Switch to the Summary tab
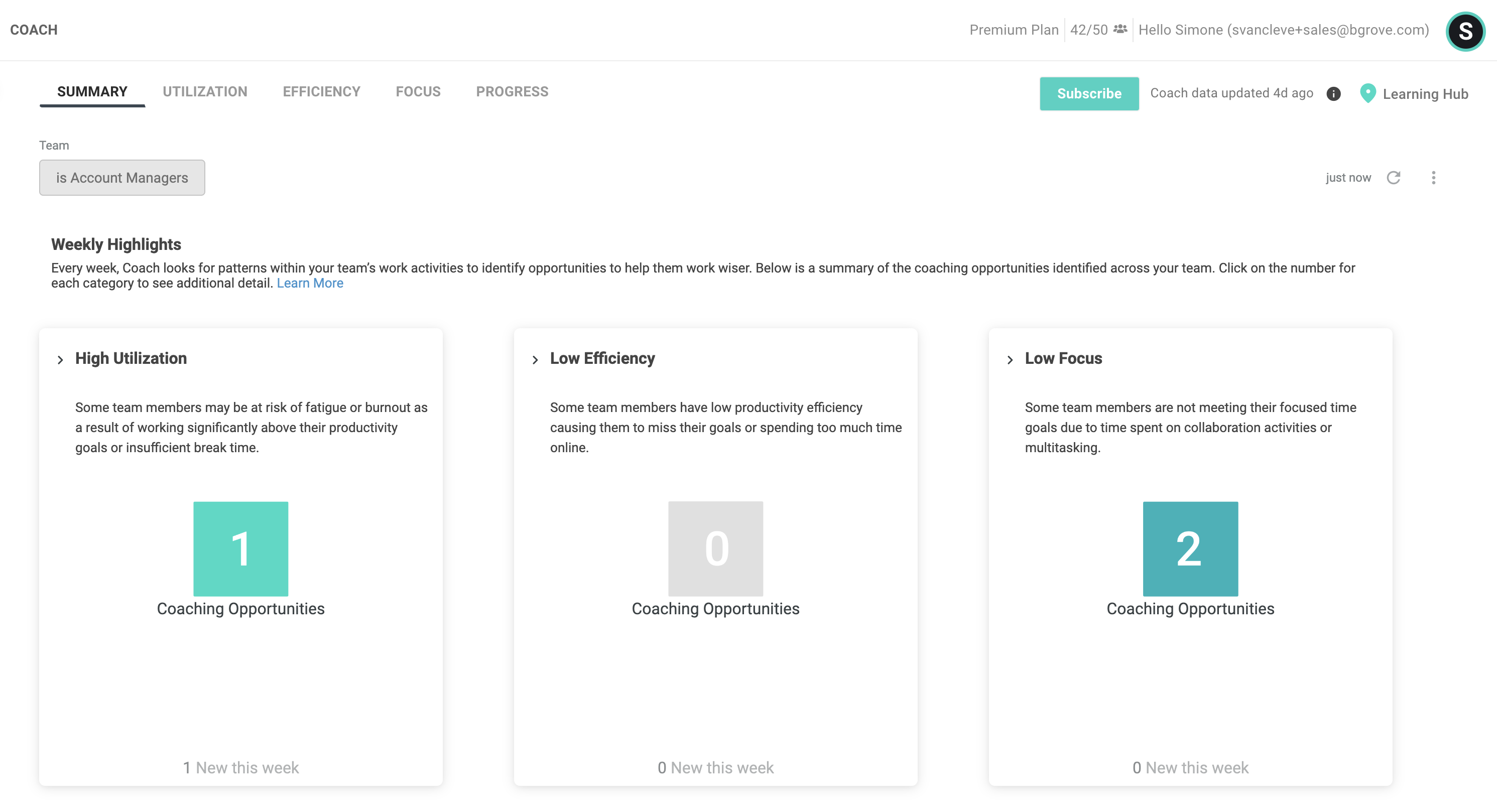 pyautogui.click(x=92, y=92)
